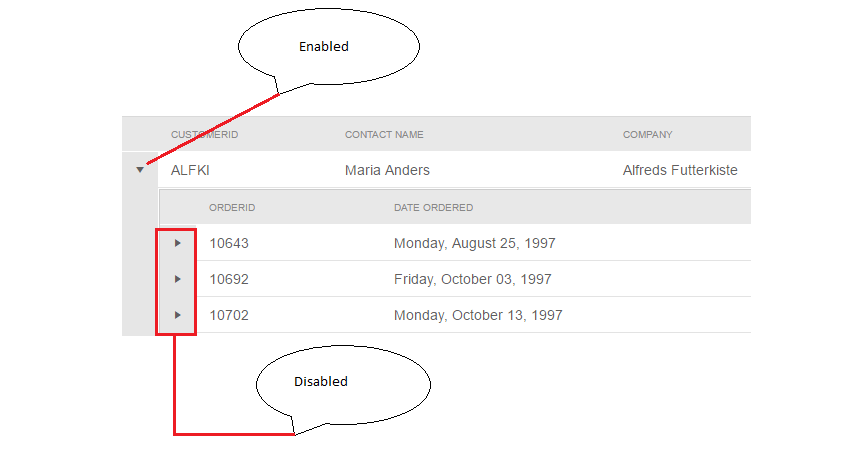Select order ID 10643 cell
847x460 pixels.
(229, 243)
